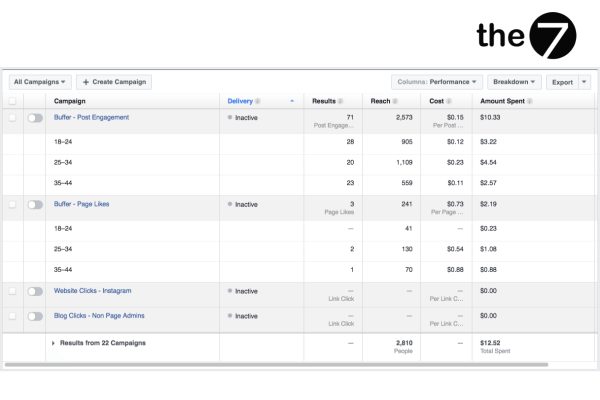This screenshot has height=400, width=600.
Task: Open the All Campaigns dropdown
Action: 40,82
